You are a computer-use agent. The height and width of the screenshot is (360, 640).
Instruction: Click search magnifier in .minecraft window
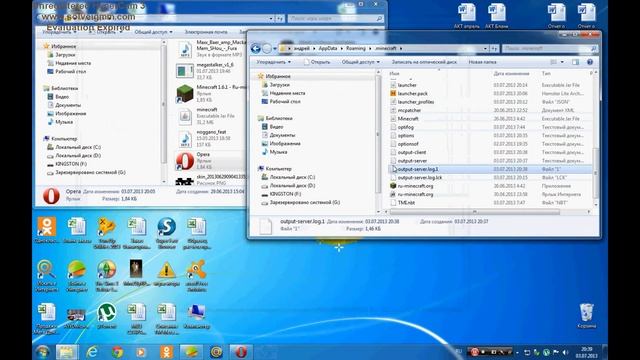[593, 49]
